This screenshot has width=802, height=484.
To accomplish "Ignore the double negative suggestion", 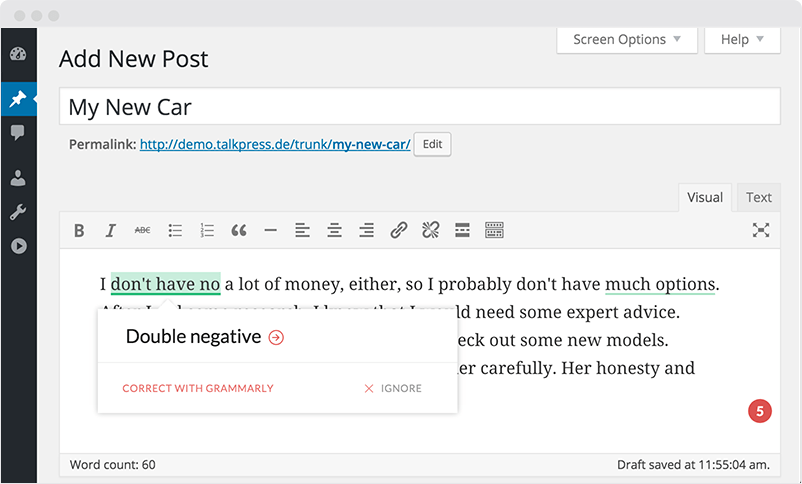I will 393,388.
